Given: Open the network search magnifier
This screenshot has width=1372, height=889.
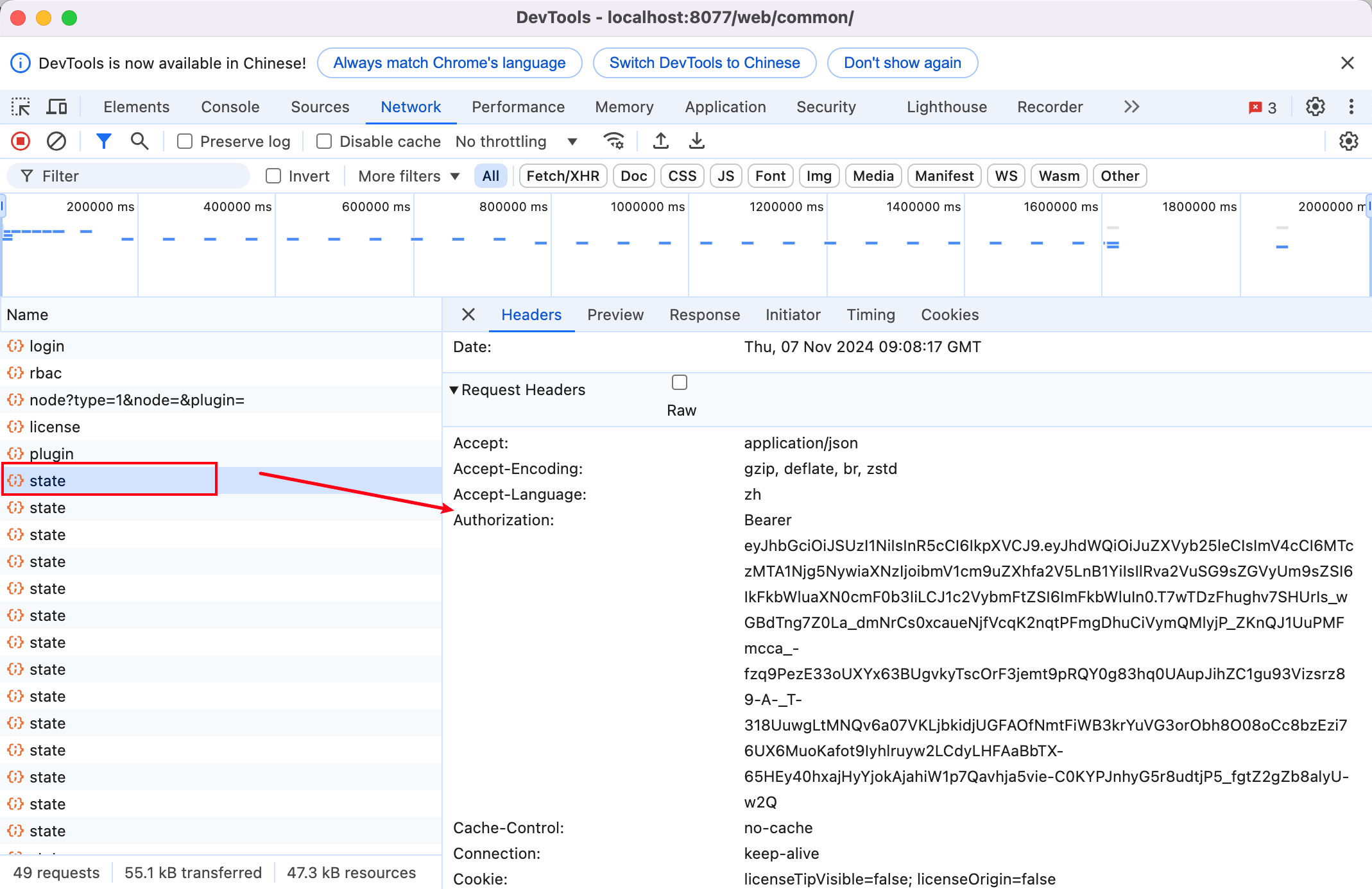Looking at the screenshot, I should 139,141.
